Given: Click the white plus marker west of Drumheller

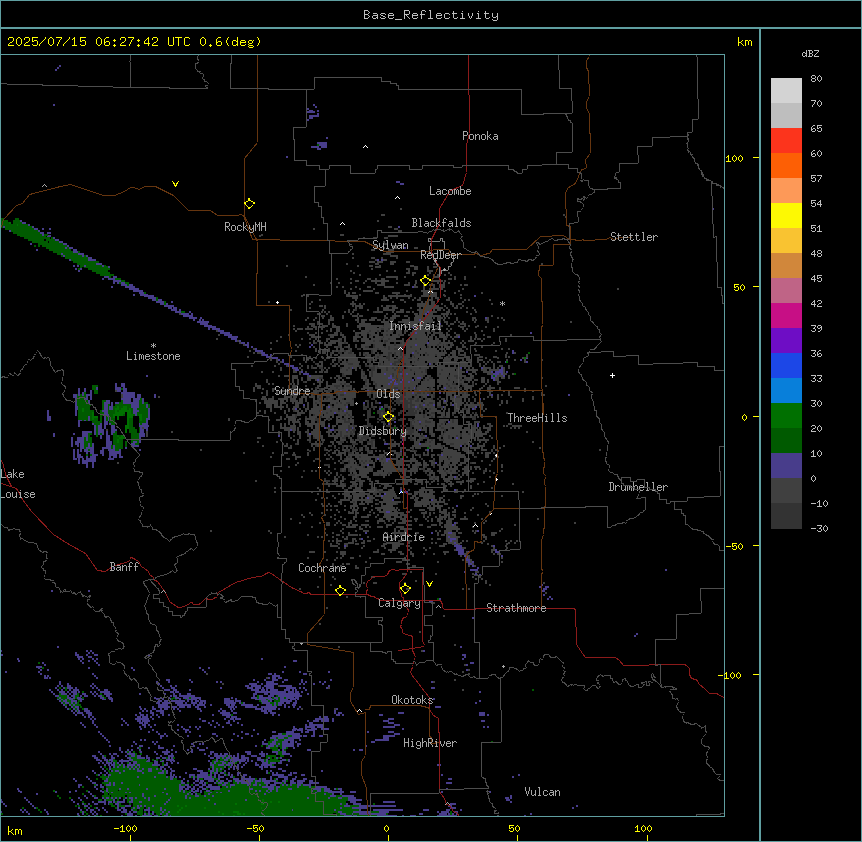Looking at the screenshot, I should (x=612, y=375).
